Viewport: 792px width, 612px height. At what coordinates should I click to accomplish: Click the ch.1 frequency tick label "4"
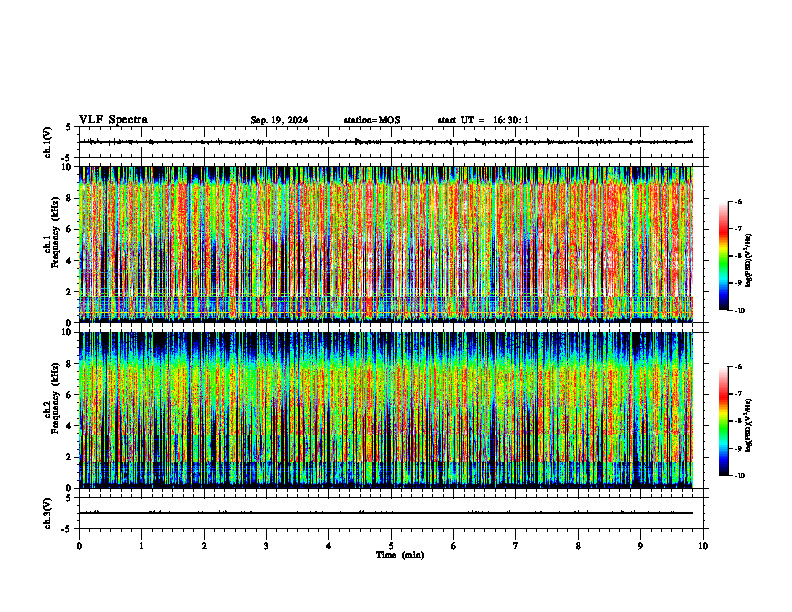click(70, 261)
